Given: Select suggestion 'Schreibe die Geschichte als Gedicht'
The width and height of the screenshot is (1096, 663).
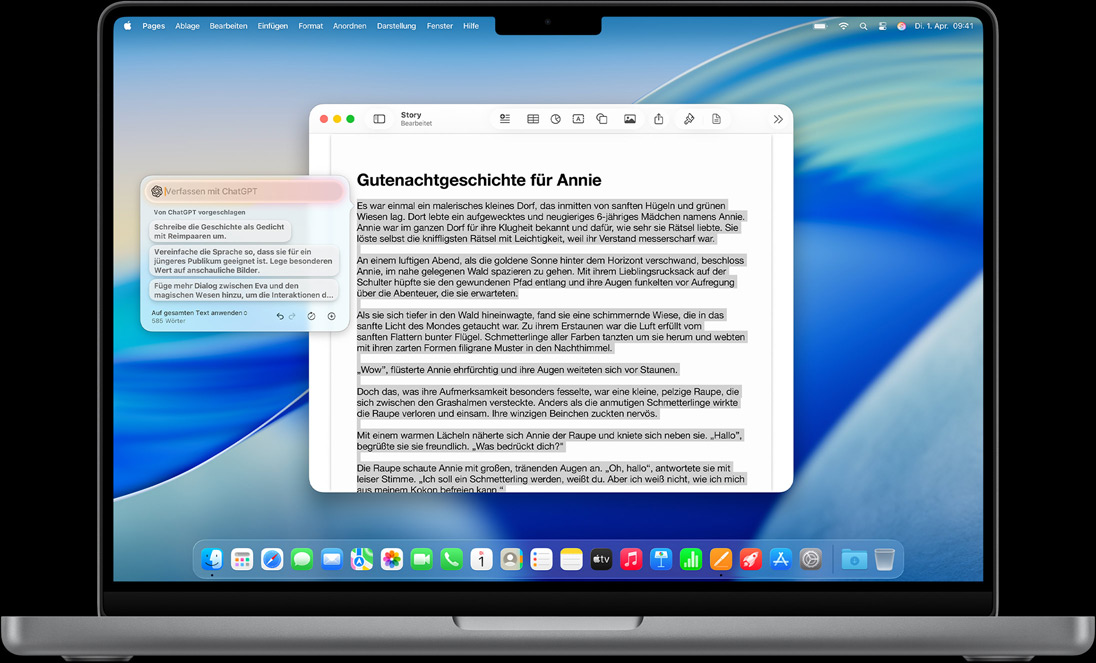Looking at the screenshot, I should pos(219,231).
